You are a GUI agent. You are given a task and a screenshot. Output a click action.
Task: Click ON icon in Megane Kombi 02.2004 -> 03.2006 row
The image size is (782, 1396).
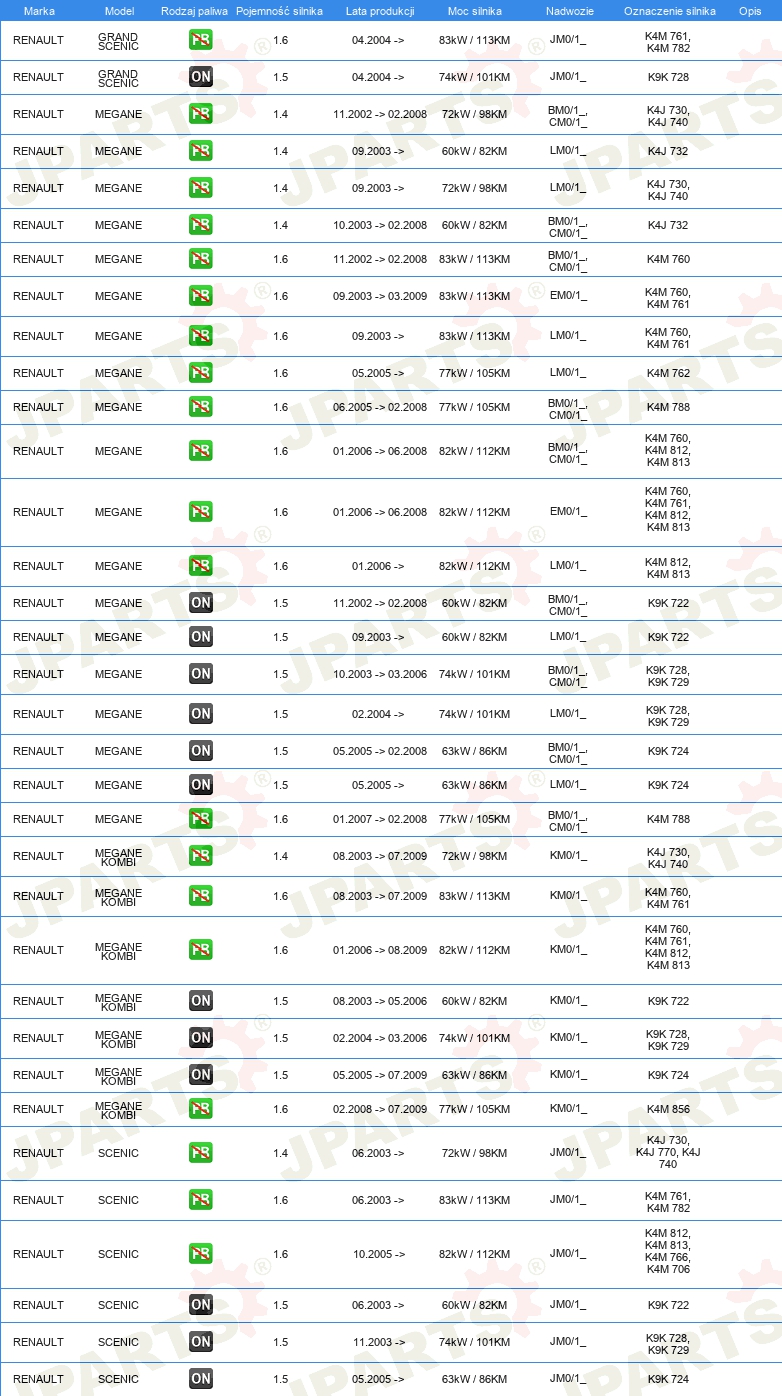click(201, 1038)
